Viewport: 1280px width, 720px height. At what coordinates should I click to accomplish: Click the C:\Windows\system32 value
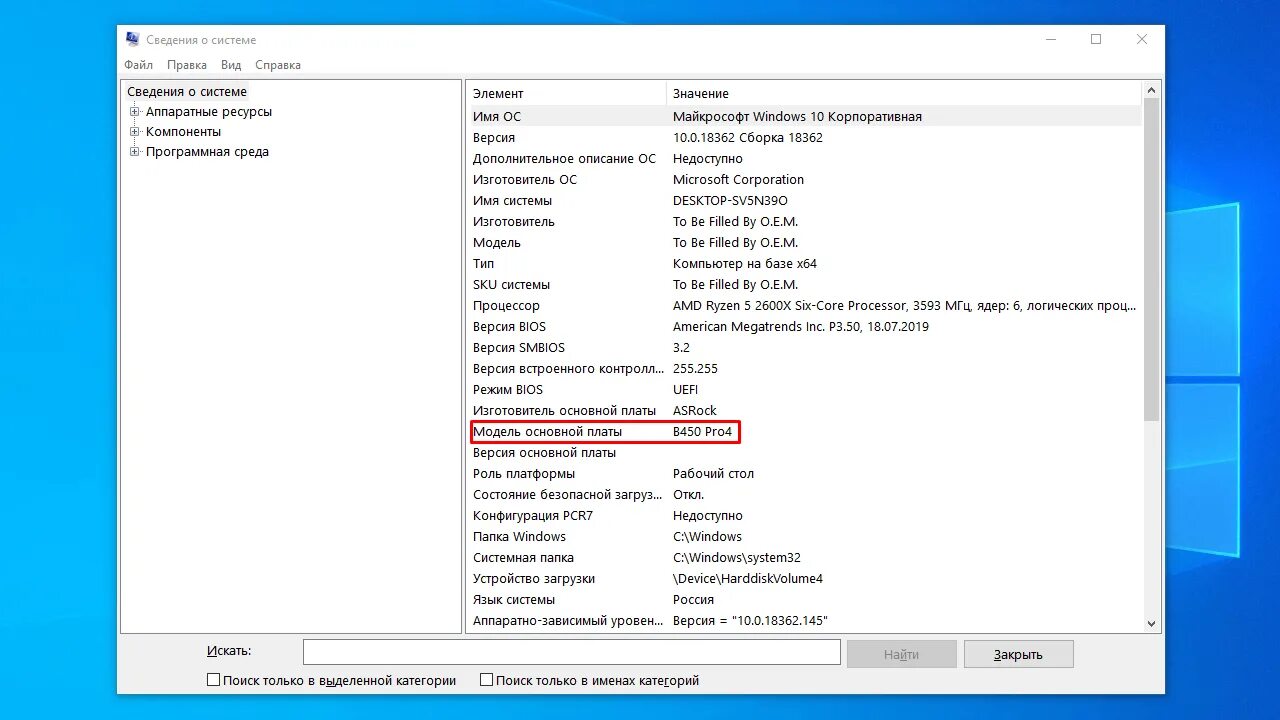737,557
